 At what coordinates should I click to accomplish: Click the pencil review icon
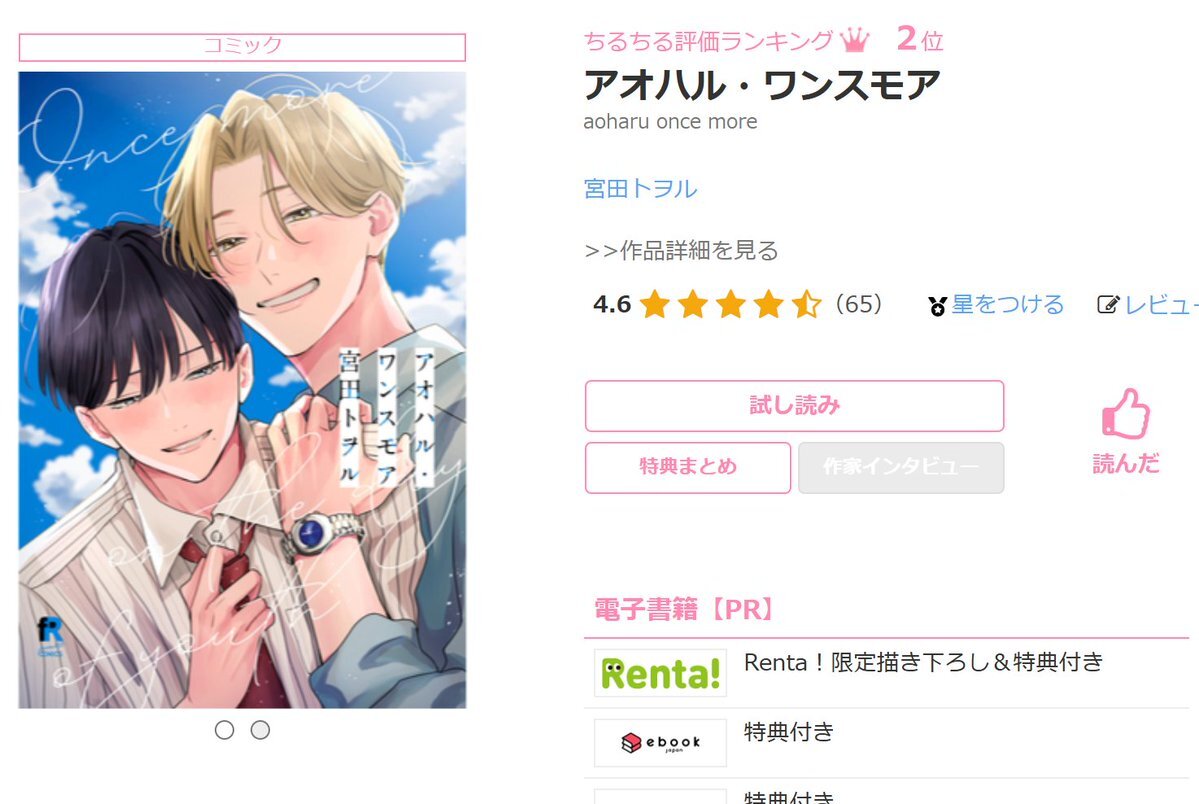pyautogui.click(x=1108, y=304)
